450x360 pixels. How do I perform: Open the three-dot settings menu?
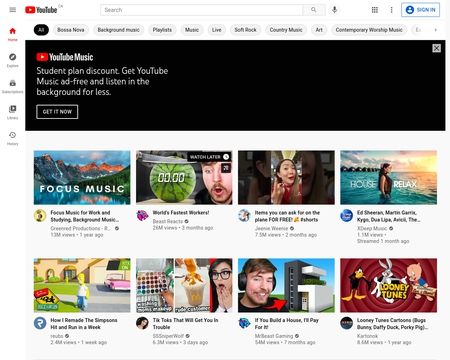tap(391, 10)
